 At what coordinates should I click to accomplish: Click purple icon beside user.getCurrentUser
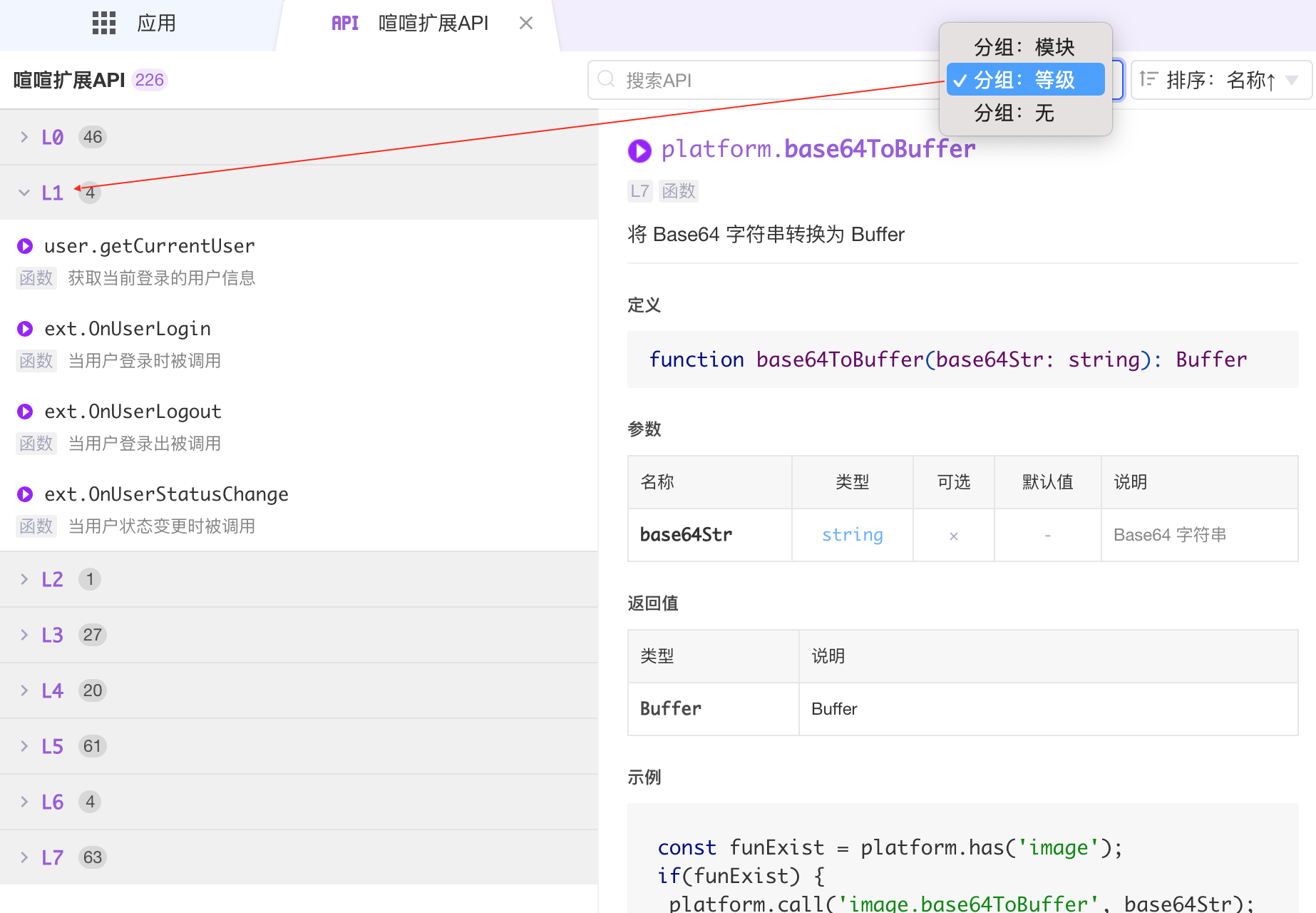(25, 246)
